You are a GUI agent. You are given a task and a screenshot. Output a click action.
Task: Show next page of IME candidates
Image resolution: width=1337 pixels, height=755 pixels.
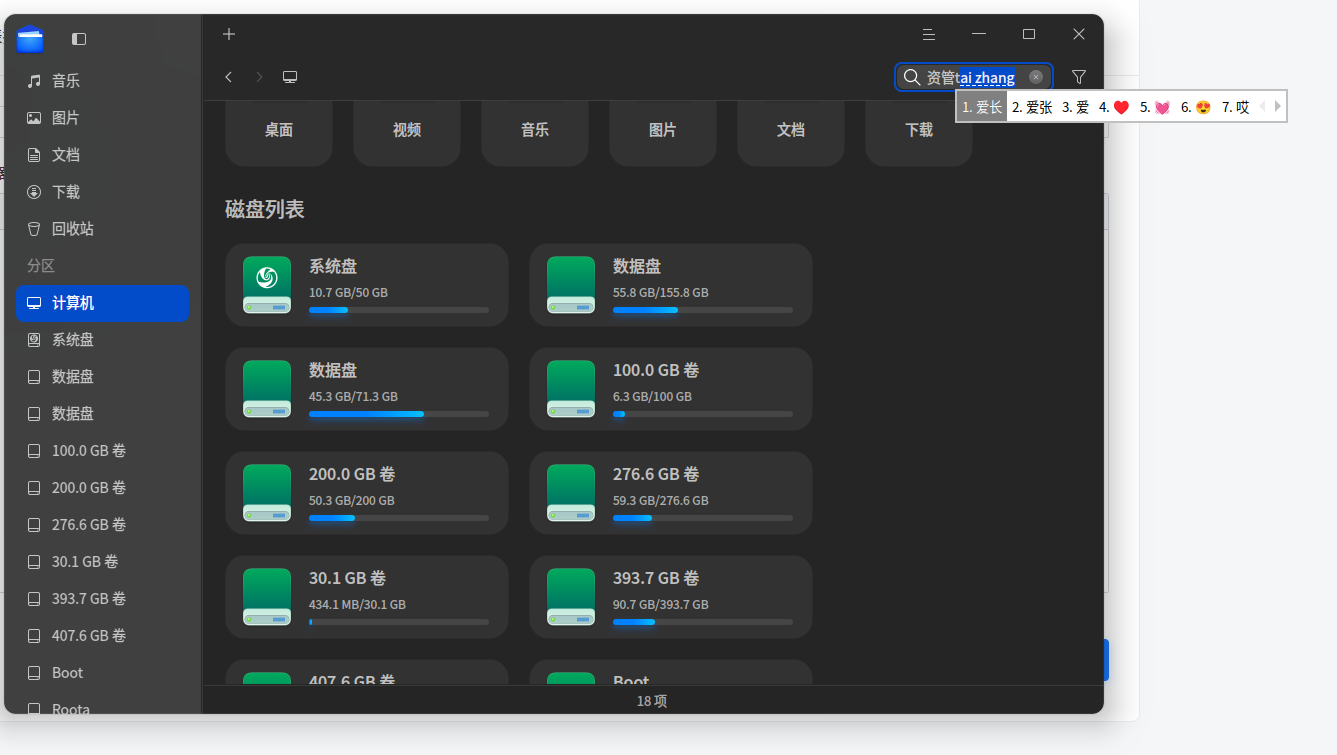point(1277,107)
